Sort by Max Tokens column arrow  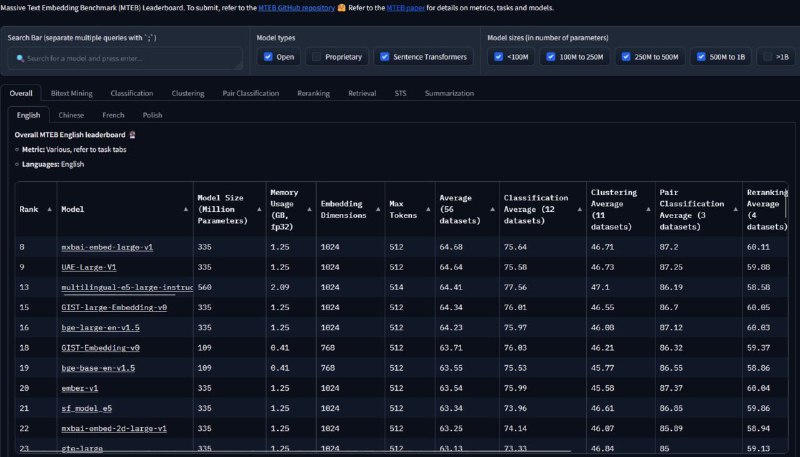(428, 210)
